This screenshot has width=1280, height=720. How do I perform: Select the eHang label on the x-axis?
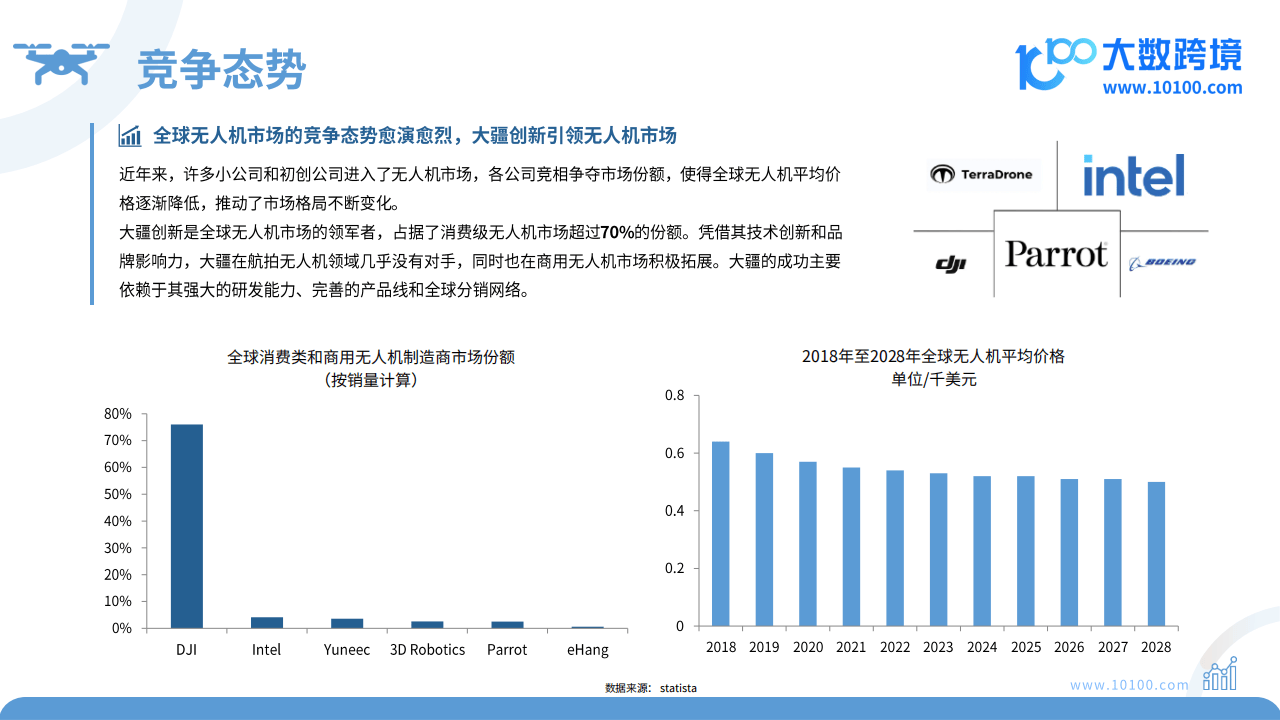[588, 649]
